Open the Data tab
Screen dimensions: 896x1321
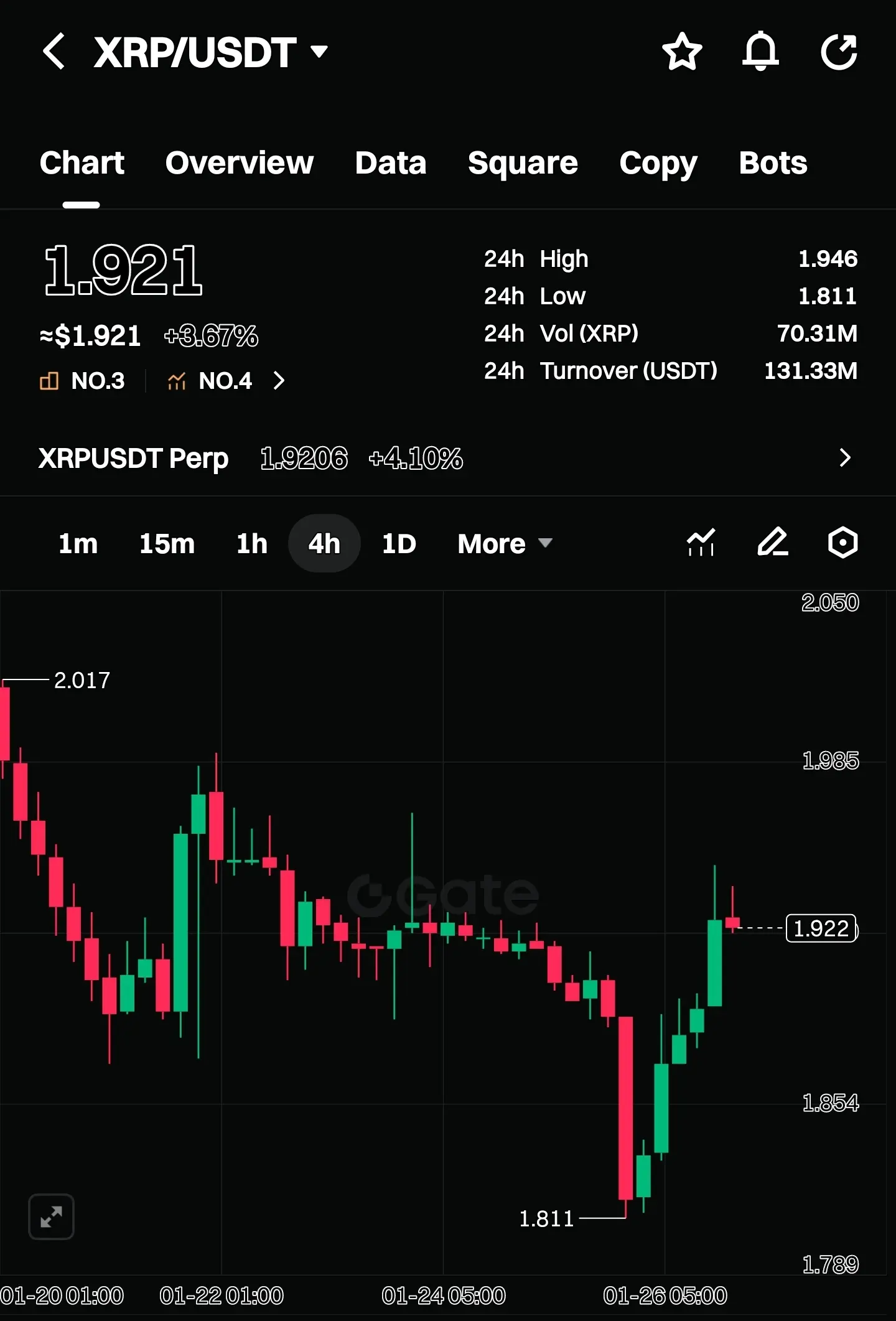pos(391,163)
